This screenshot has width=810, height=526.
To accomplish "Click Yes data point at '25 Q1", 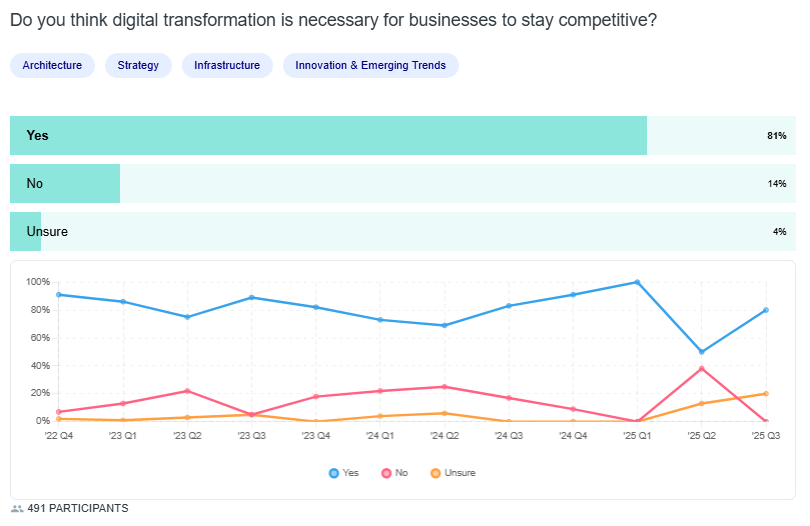I will click(x=637, y=282).
